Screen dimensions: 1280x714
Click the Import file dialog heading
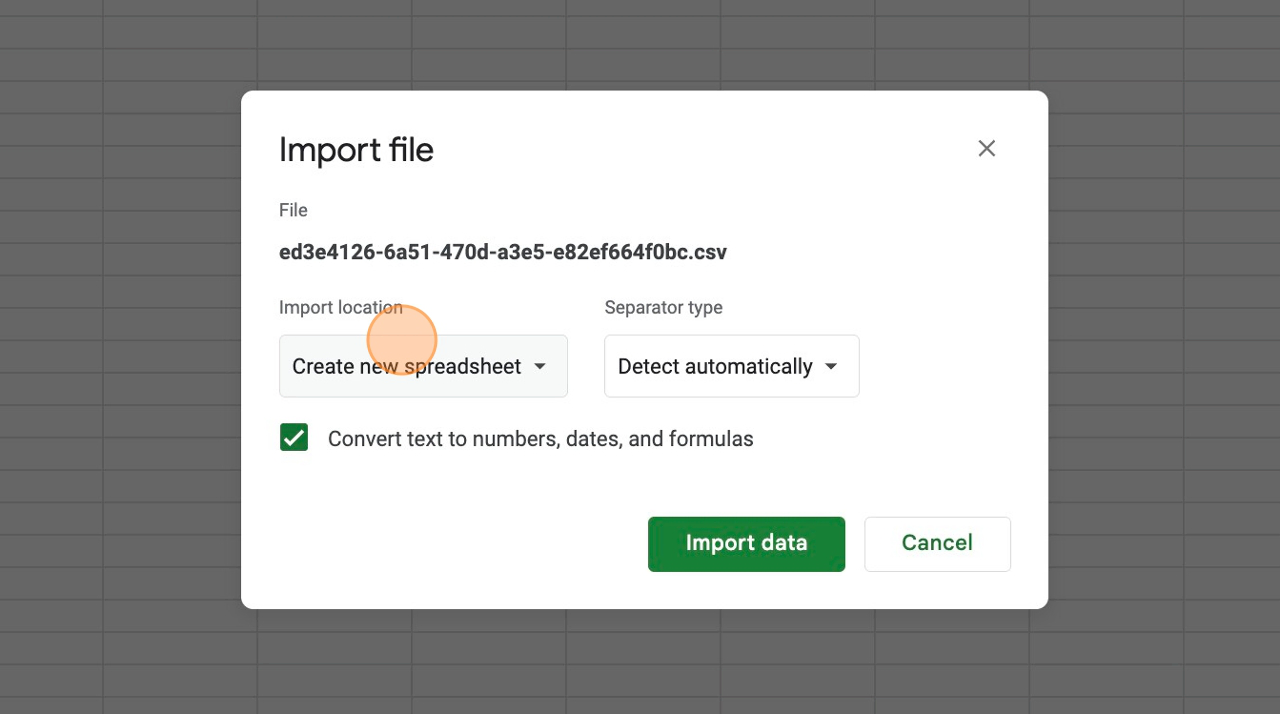[356, 150]
